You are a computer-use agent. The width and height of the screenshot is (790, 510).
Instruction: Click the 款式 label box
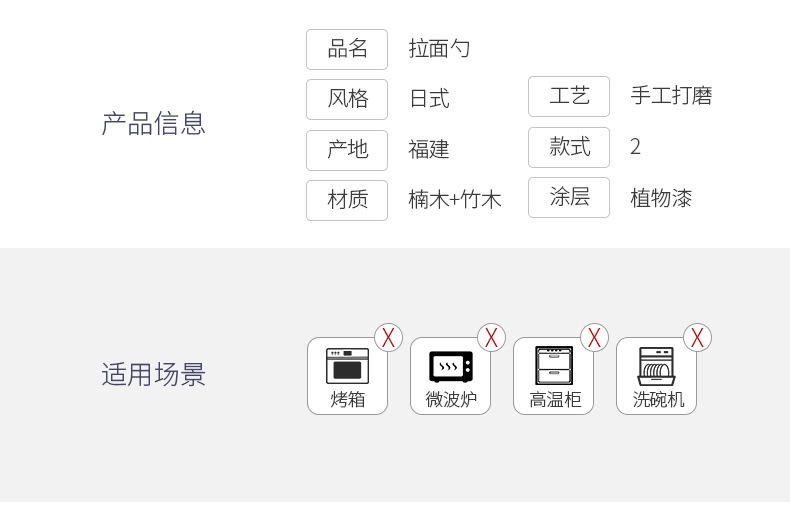569,147
